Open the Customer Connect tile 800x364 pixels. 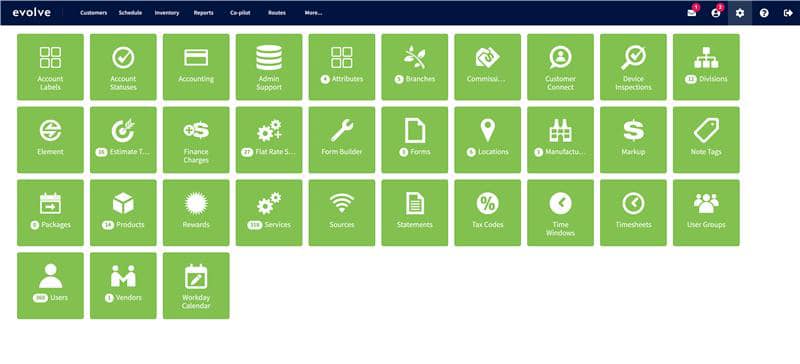560,67
